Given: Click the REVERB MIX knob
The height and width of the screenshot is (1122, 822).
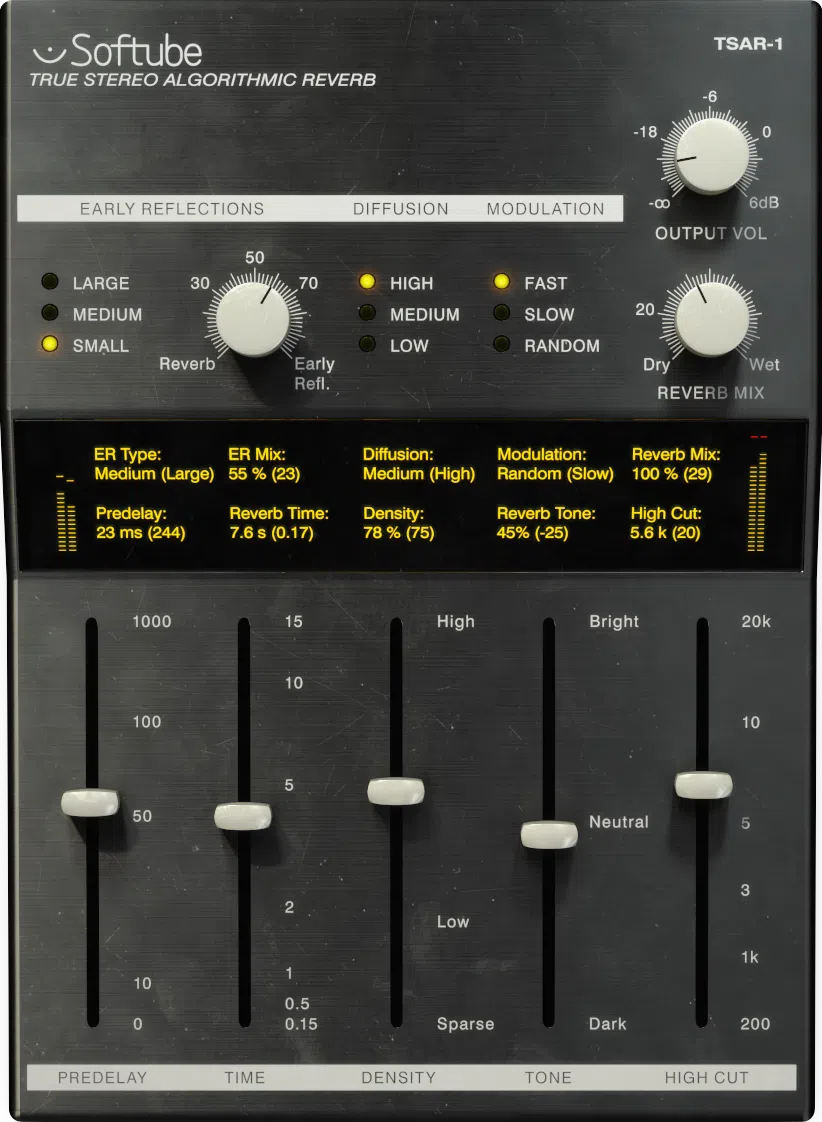Looking at the screenshot, I should coord(711,320).
